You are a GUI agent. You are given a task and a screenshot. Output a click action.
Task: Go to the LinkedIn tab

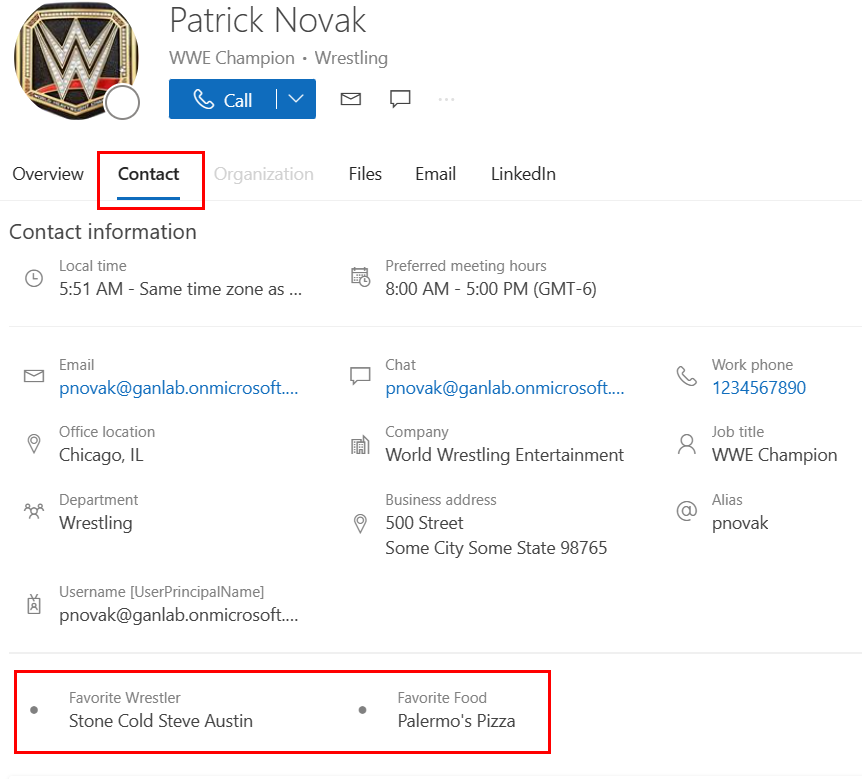pos(523,174)
